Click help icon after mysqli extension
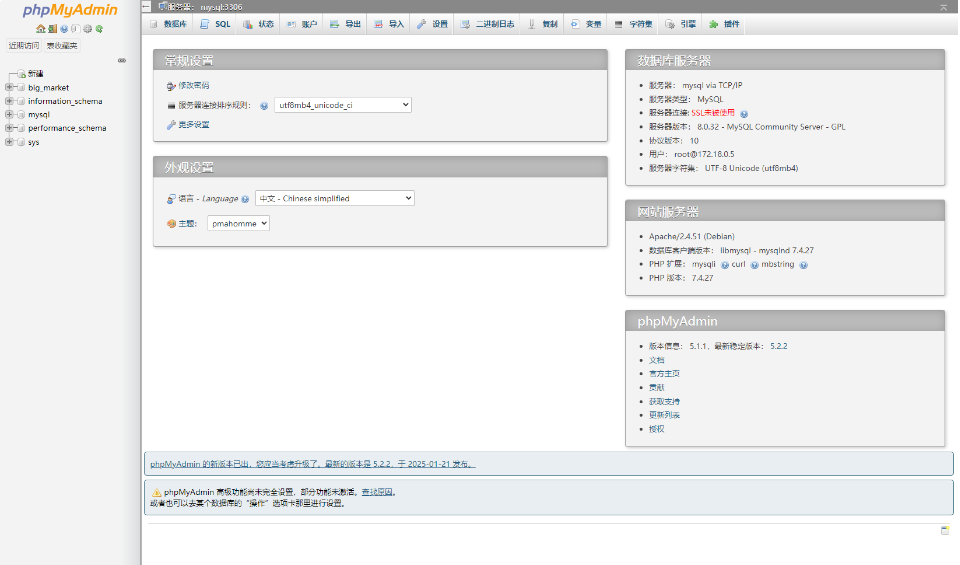Viewport: 960px width, 565px height. (725, 265)
